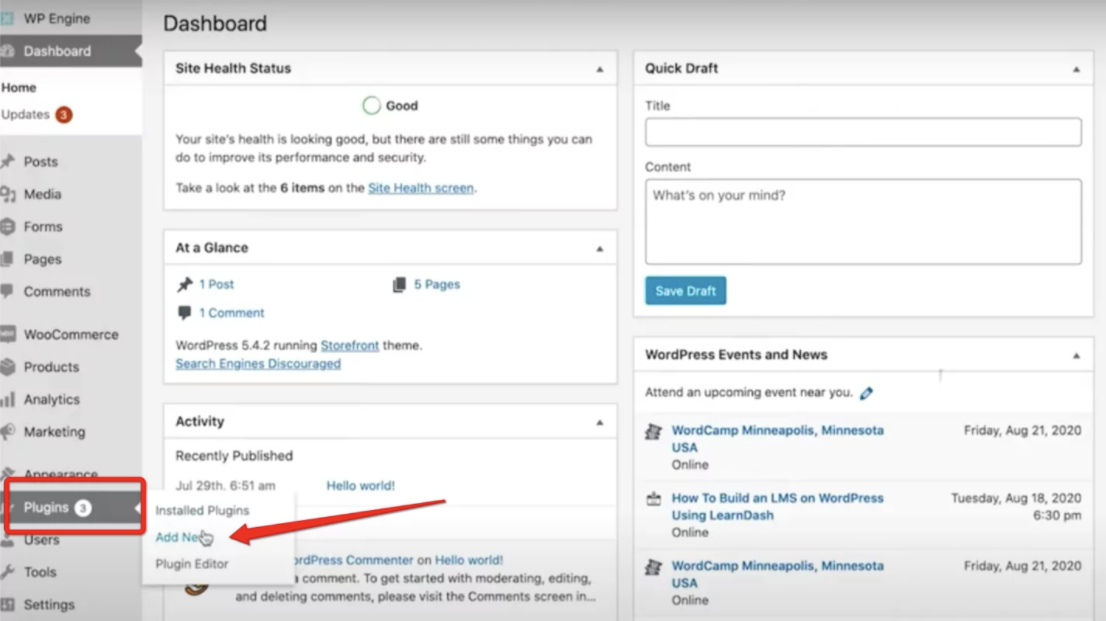
Task: Open Pages in the sidebar
Action: coord(42,259)
